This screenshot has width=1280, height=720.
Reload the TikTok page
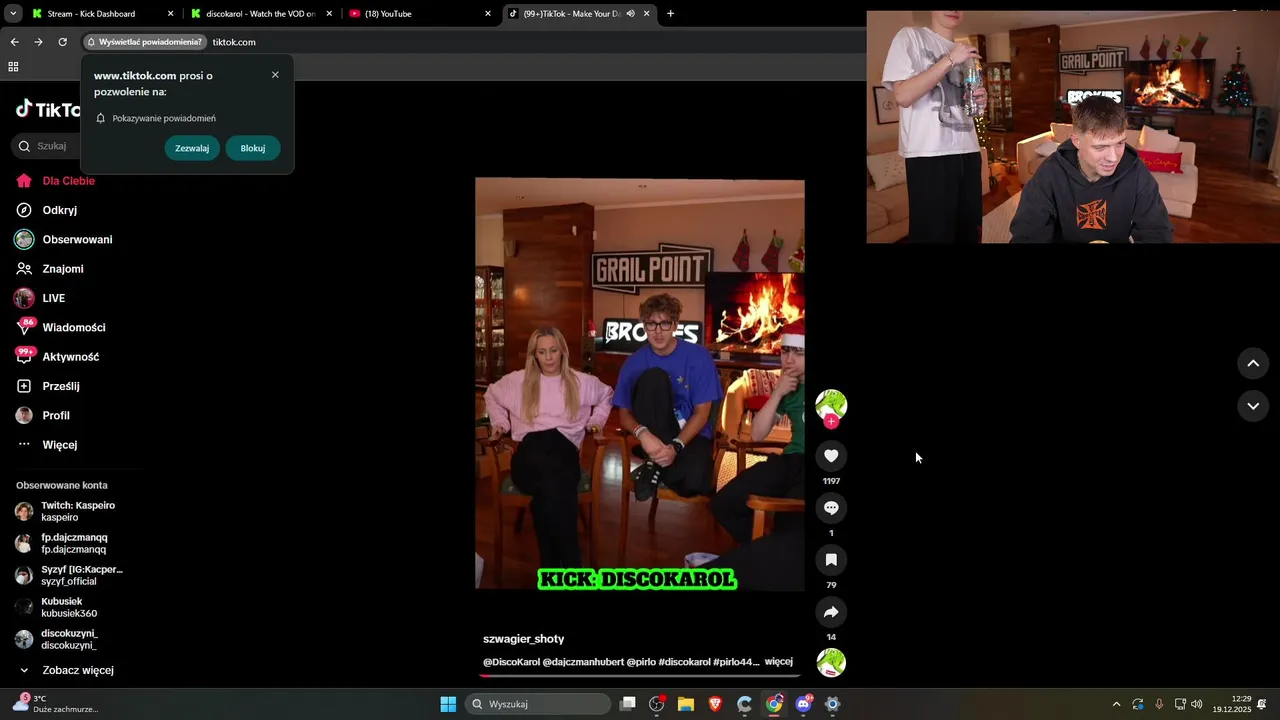point(62,42)
